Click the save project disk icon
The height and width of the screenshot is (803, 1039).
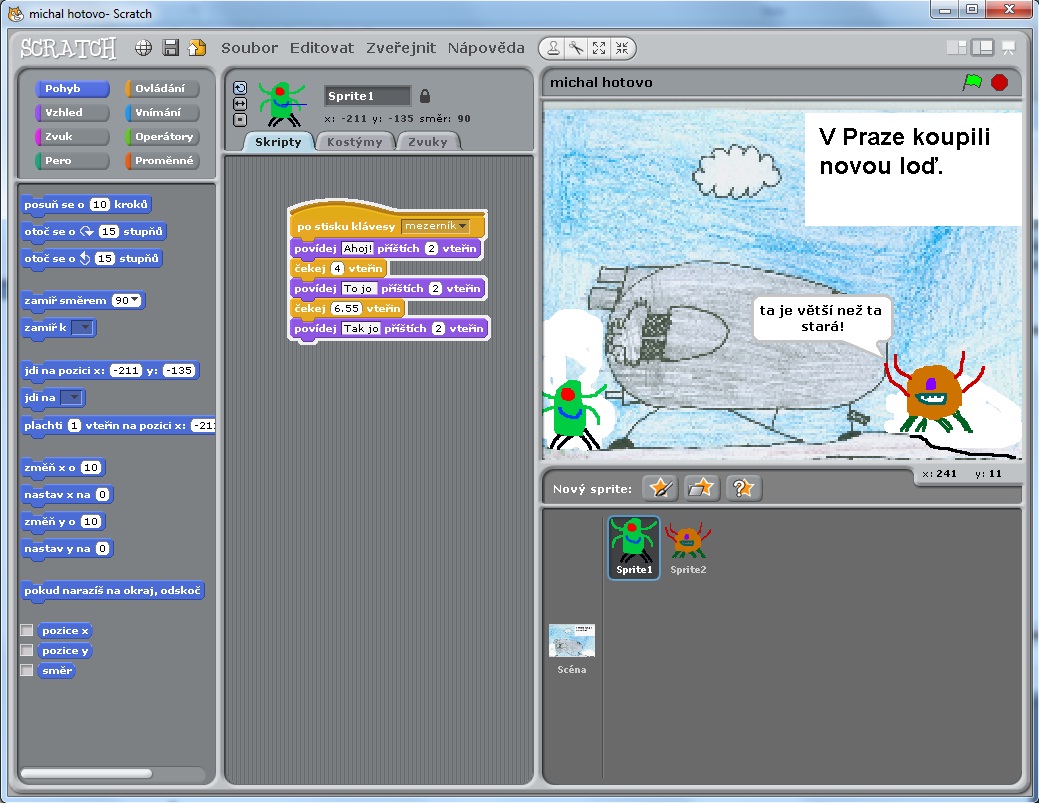pyautogui.click(x=170, y=48)
